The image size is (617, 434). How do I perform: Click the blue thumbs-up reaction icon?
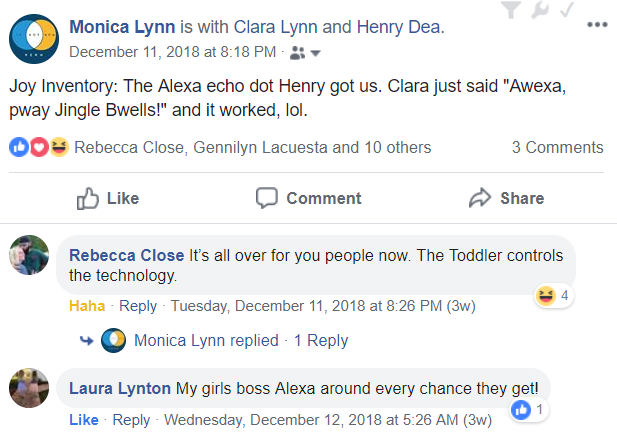[19, 147]
